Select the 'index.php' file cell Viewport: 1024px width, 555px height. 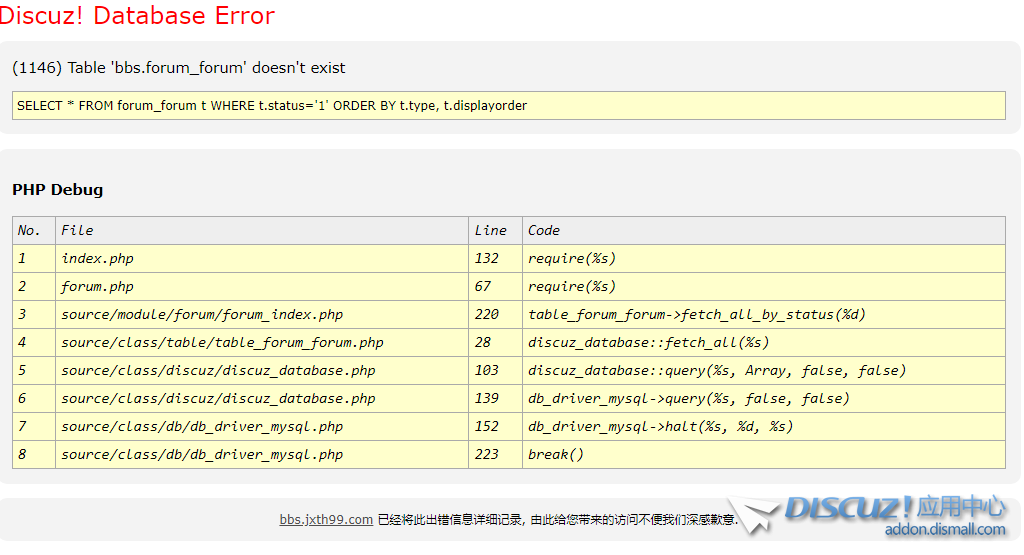[262, 259]
